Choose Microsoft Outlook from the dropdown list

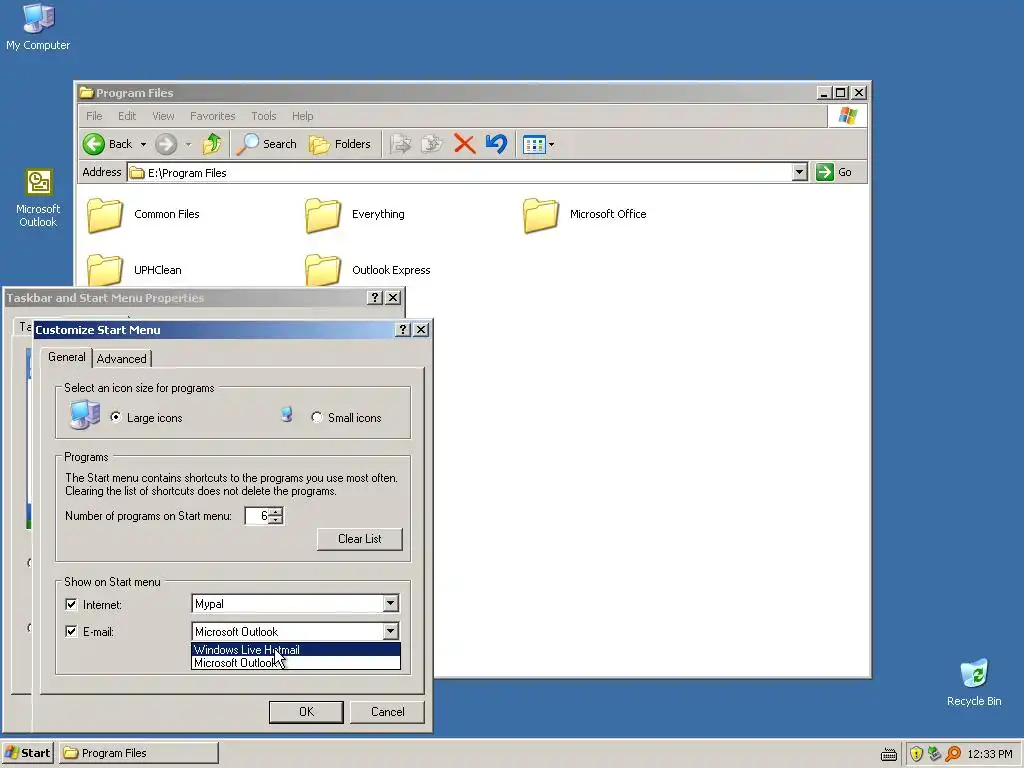coord(296,663)
